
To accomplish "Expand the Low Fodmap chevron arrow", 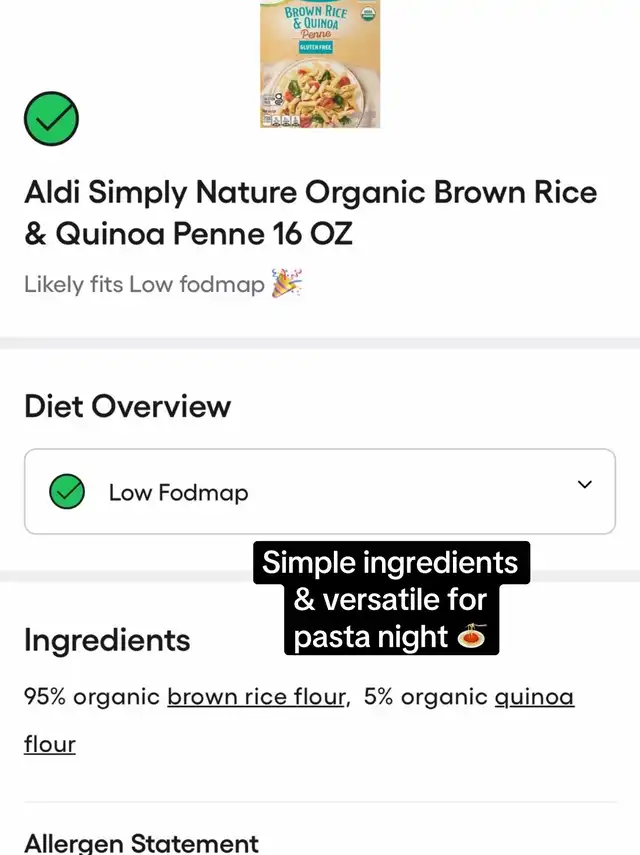I will coord(585,485).
